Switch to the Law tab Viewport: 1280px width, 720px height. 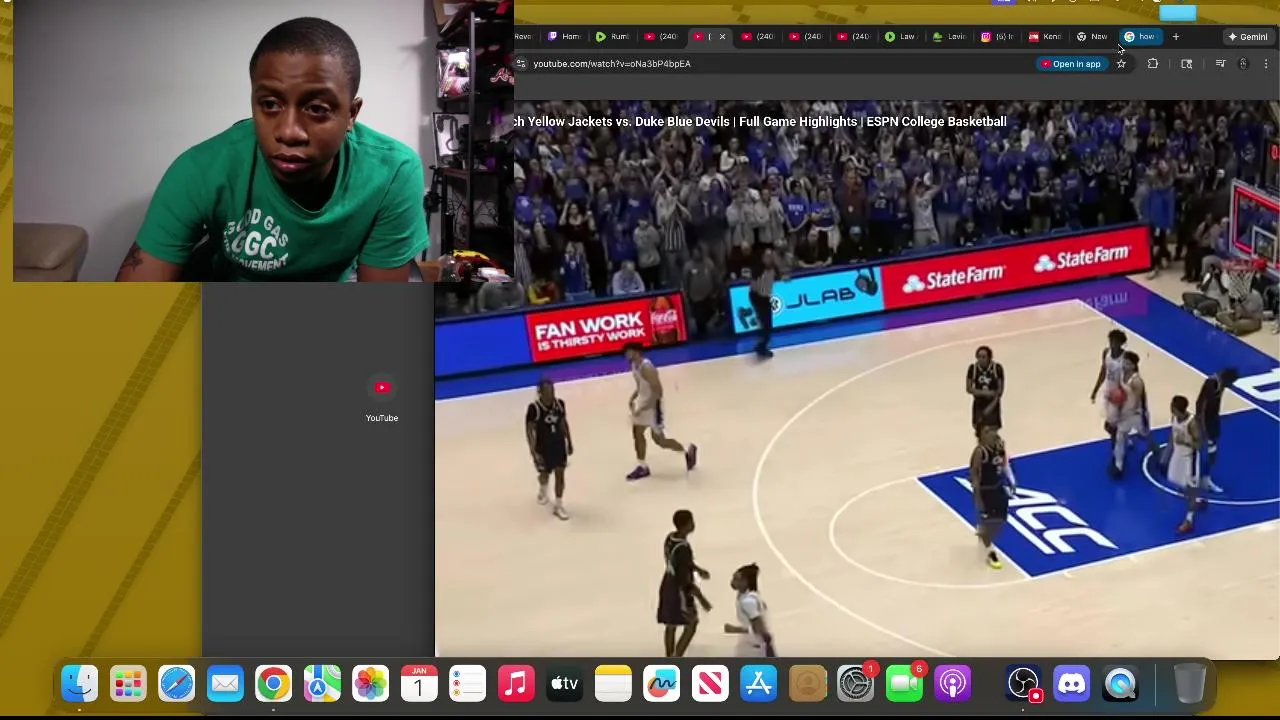900,37
